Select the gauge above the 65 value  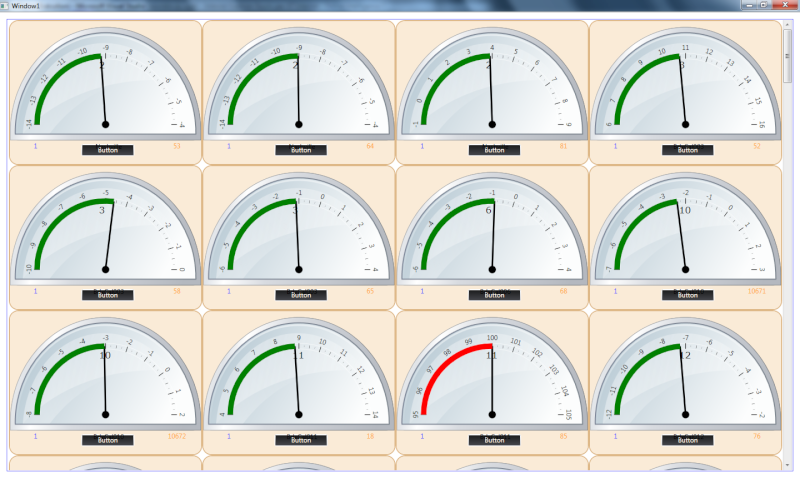[x=299, y=229]
